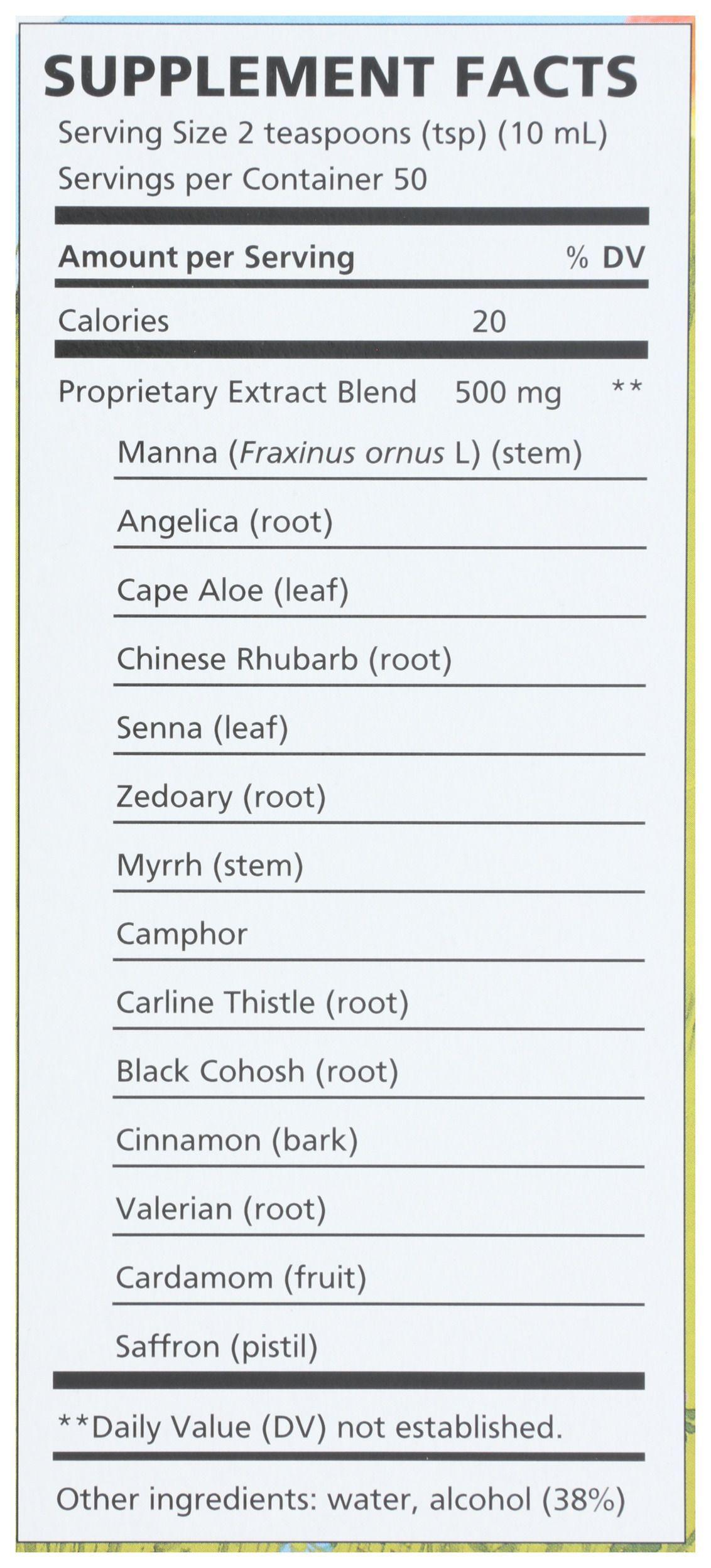The width and height of the screenshot is (711, 1568).
Task: Select the Other ingredients water, alcohol line
Action: click(x=341, y=1500)
